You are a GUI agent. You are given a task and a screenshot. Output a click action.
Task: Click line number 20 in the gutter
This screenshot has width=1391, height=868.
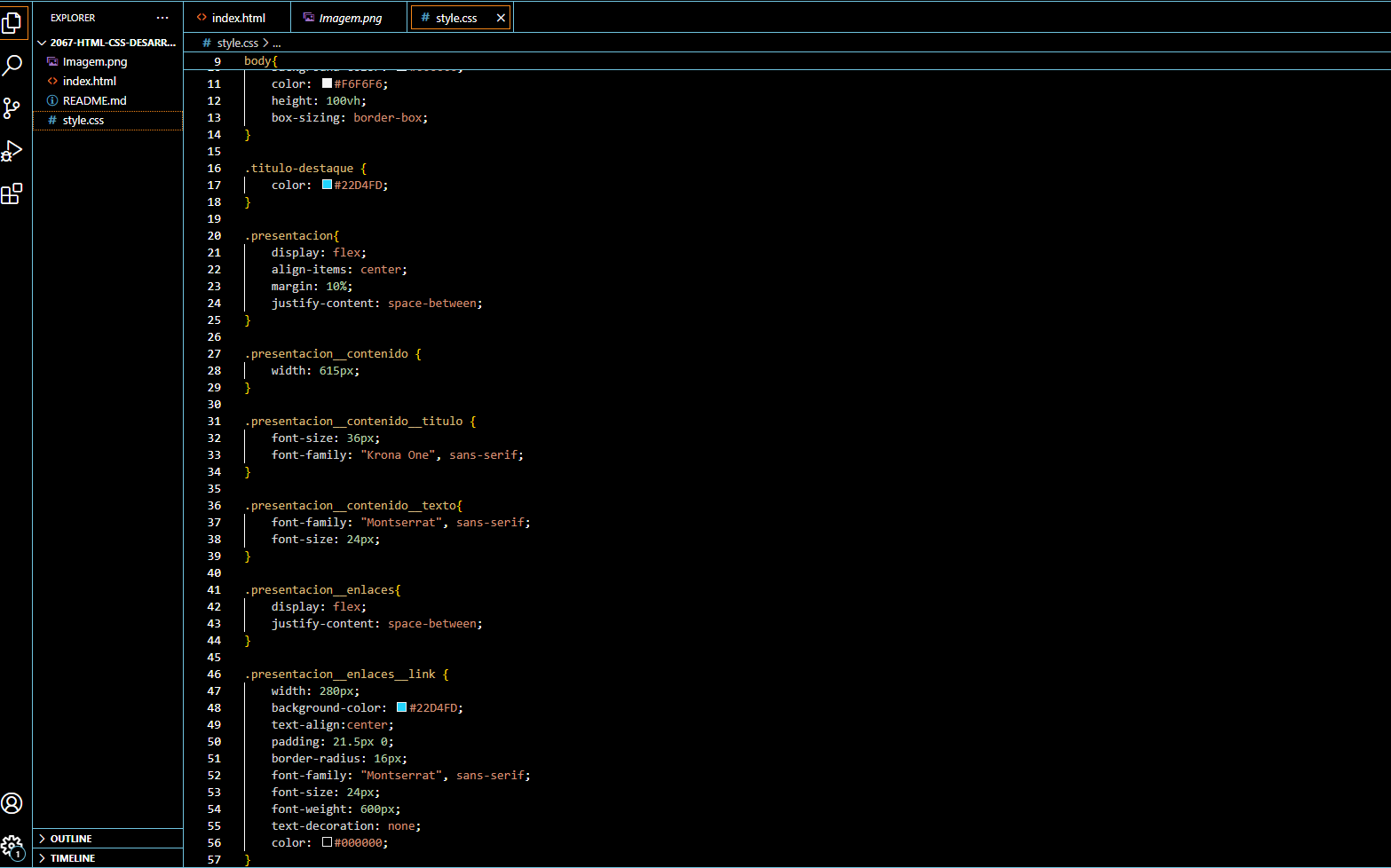coord(214,236)
